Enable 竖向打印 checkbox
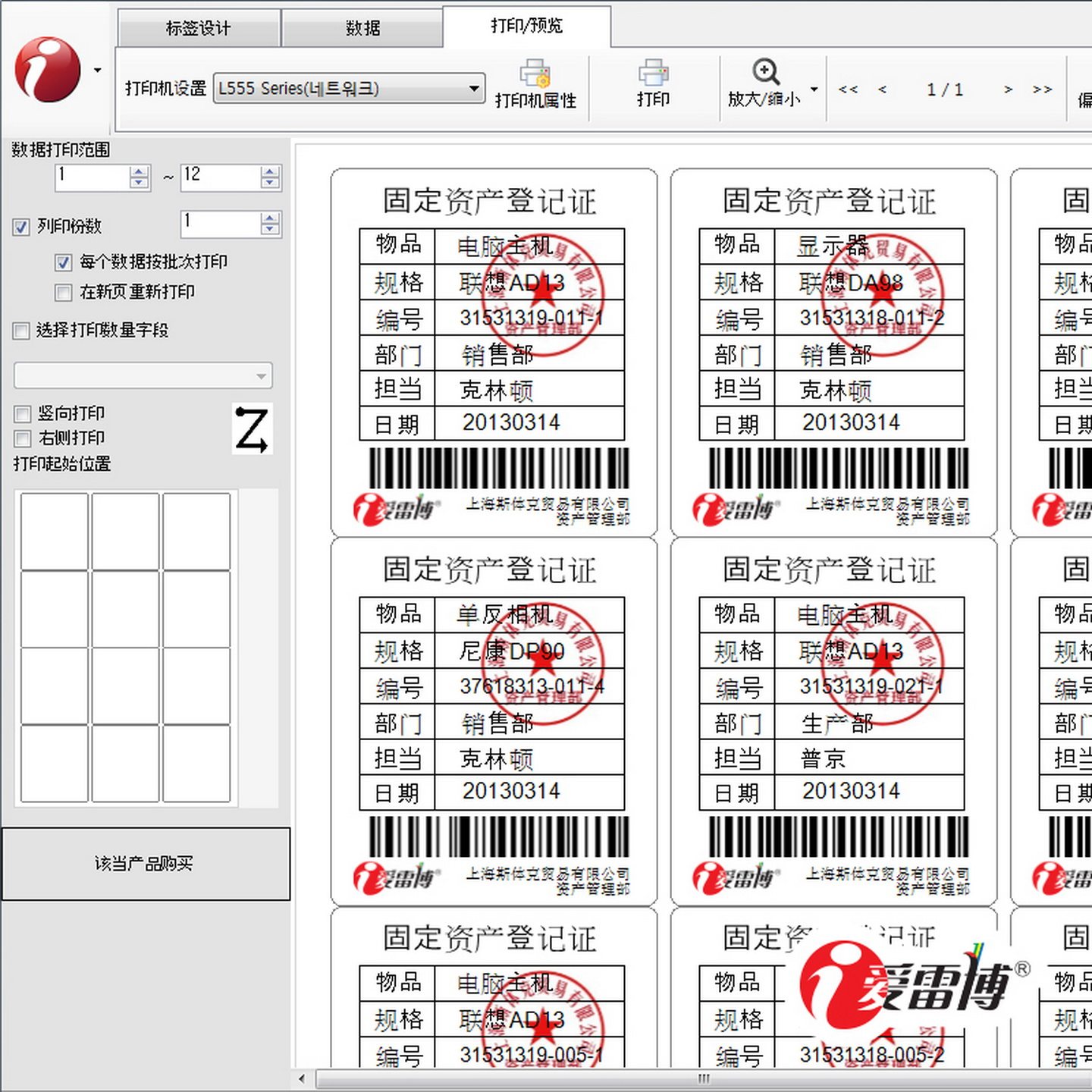Image resolution: width=1092 pixels, height=1092 pixels. point(22,414)
